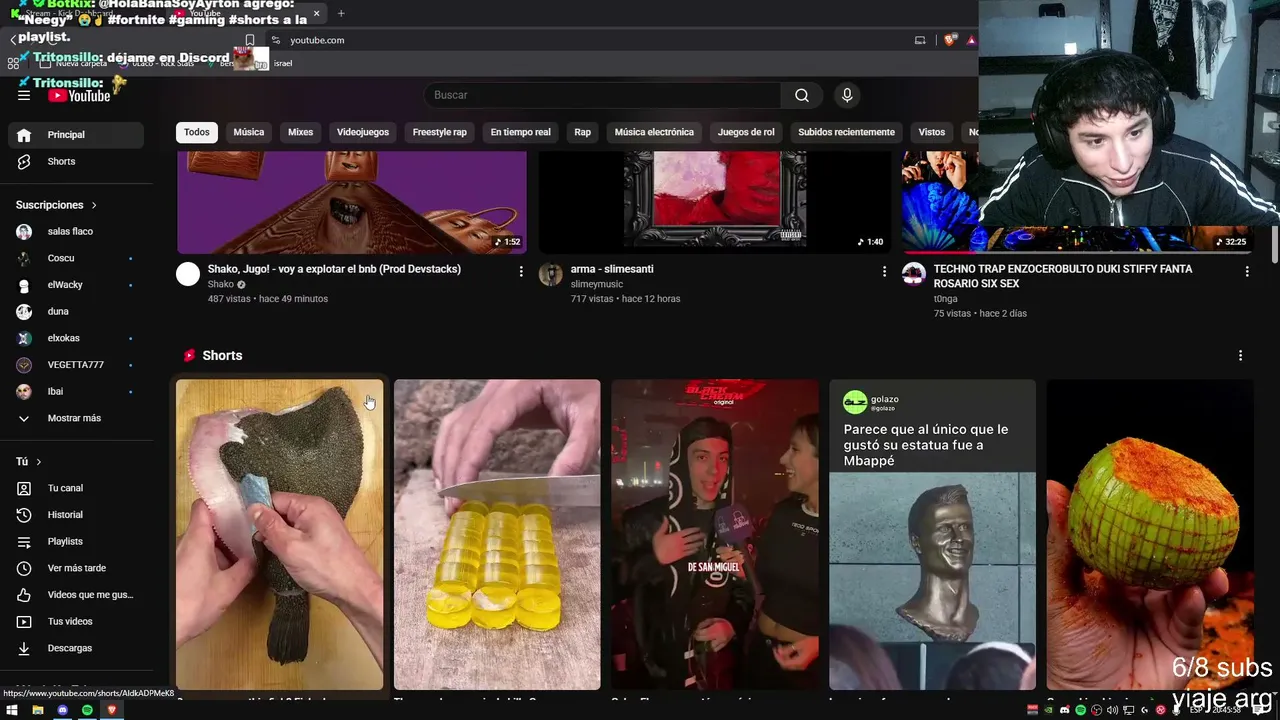
Task: Expand Mostrar más subscriptions
Action: pos(76,418)
